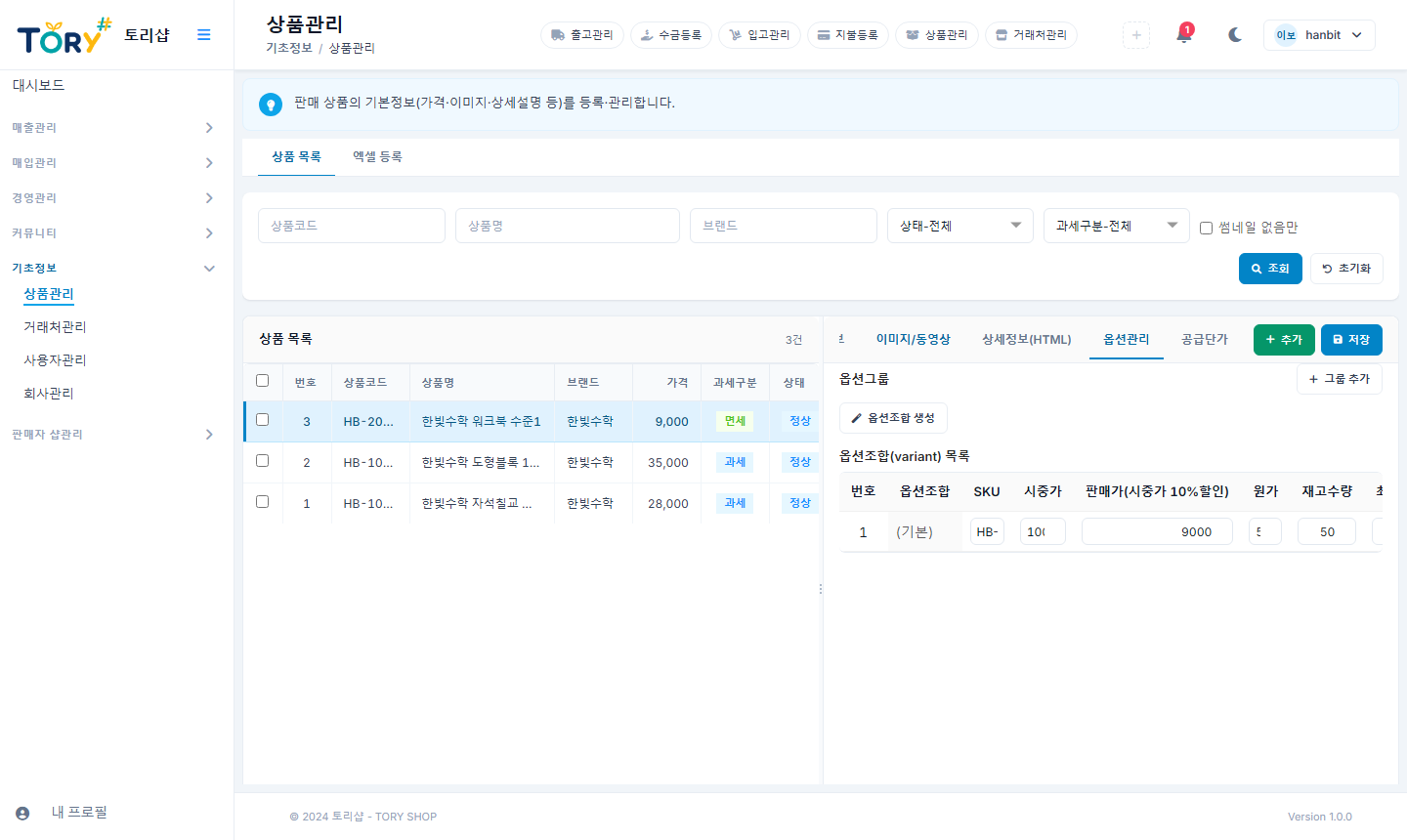
Task: Open 입고관리 shortcut in top bar
Action: (759, 35)
